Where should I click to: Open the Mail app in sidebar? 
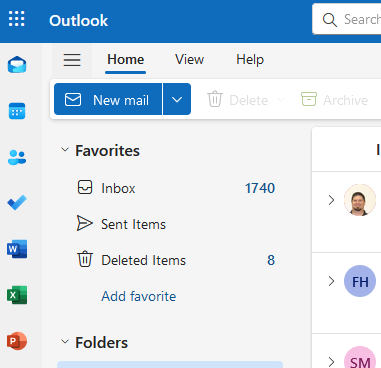(17, 64)
